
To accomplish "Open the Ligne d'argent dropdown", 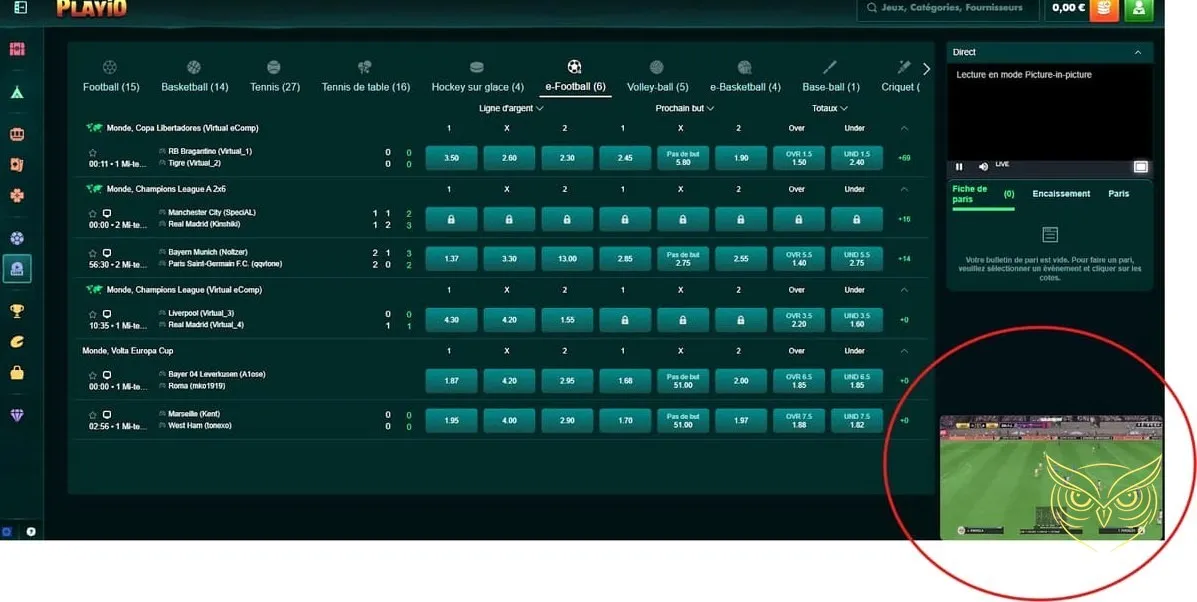I will coord(510,108).
